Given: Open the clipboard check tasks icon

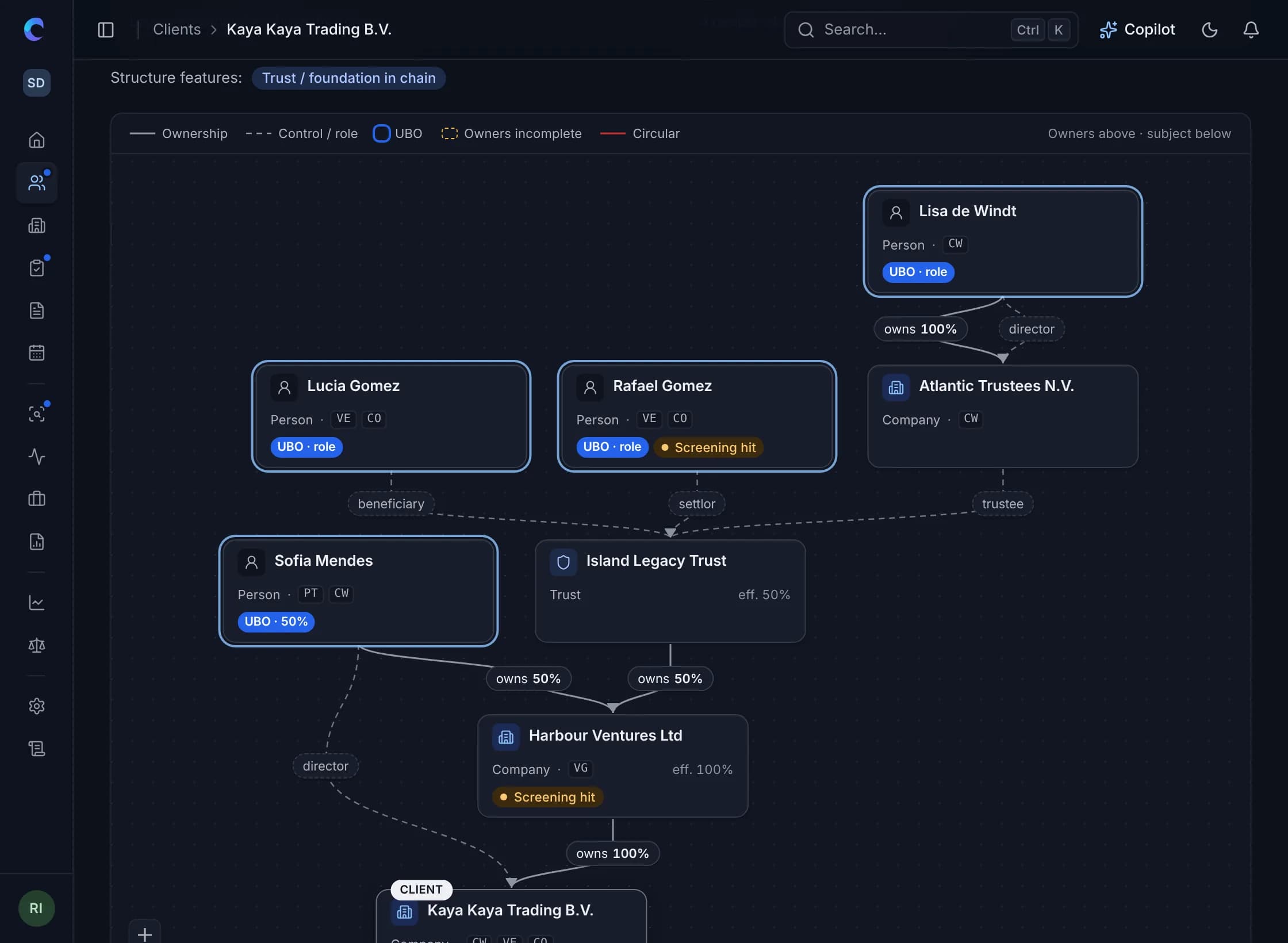Looking at the screenshot, I should (37, 268).
